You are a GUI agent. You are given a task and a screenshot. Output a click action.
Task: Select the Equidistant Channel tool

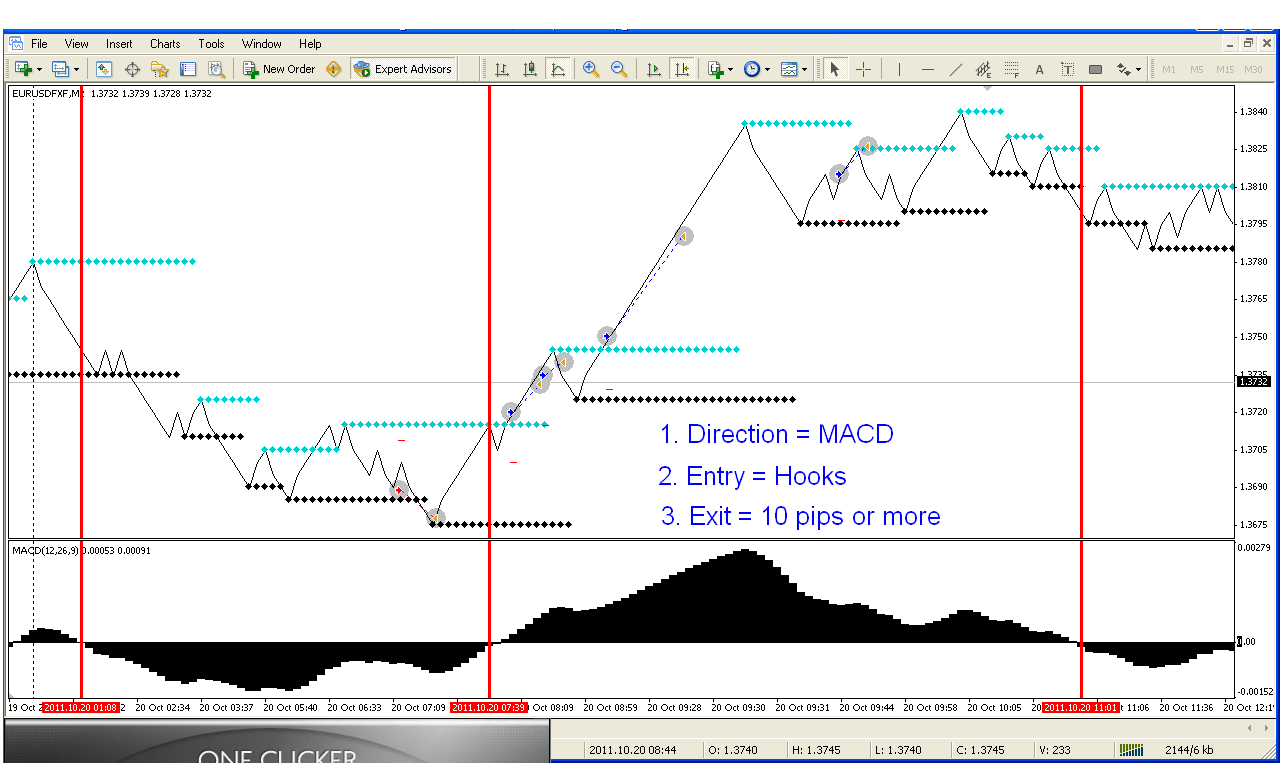983,69
